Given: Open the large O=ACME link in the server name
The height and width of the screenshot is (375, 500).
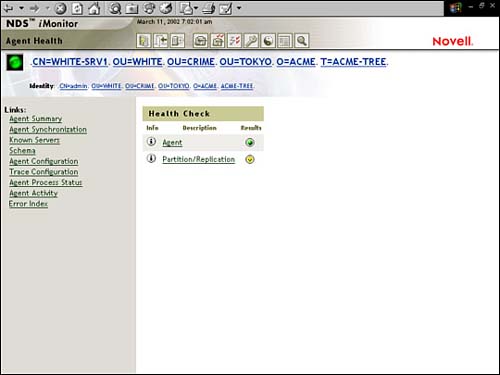Looking at the screenshot, I should pyautogui.click(x=296, y=62).
